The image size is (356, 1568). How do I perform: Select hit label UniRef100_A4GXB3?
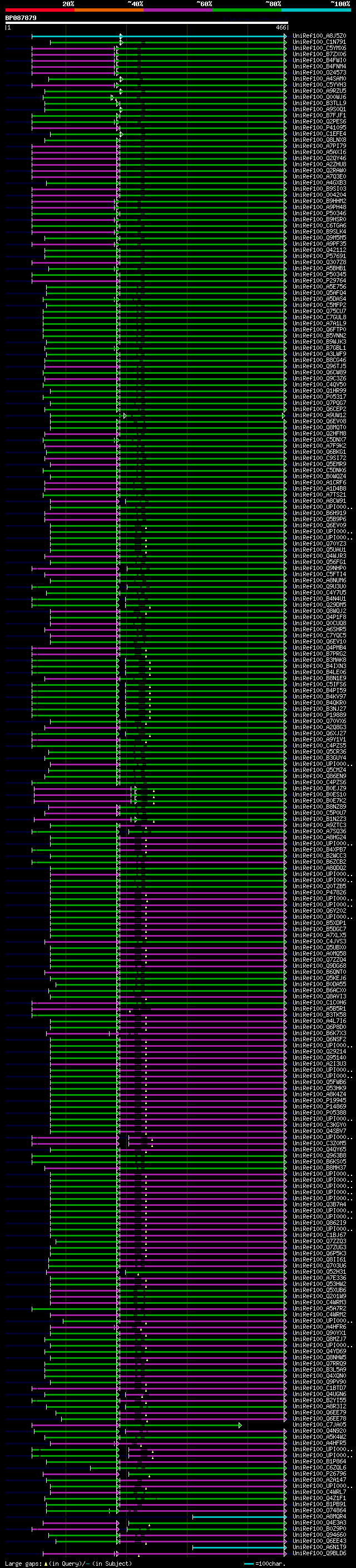pyautogui.click(x=319, y=182)
